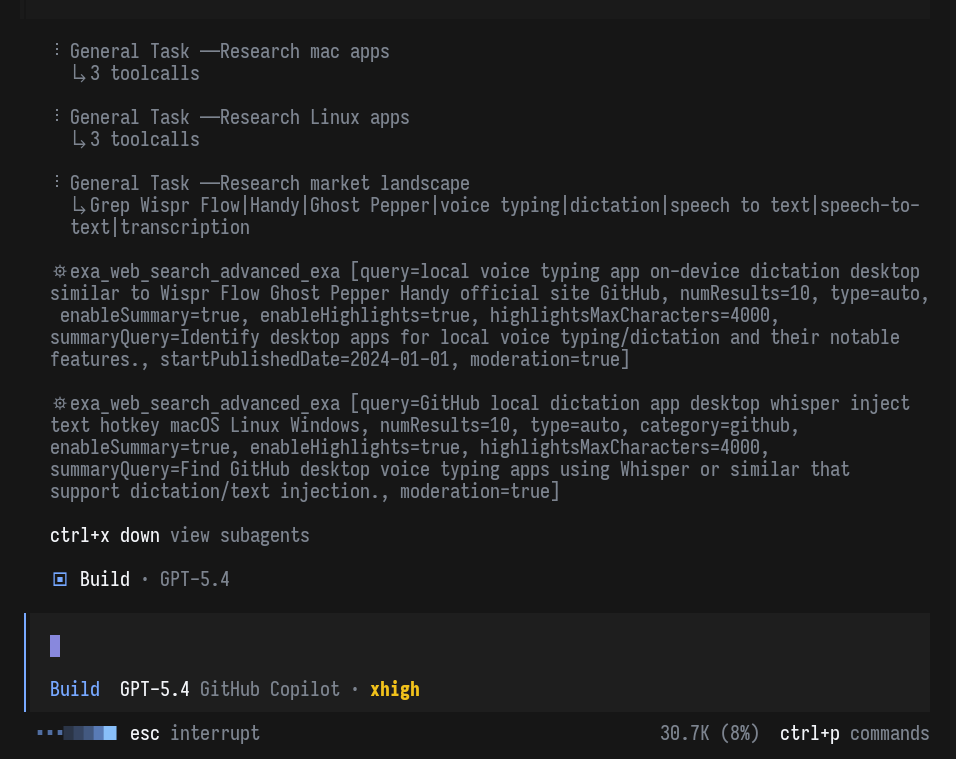
Task: Click the dotted handle beside Research mac apps task
Action: coord(57,50)
